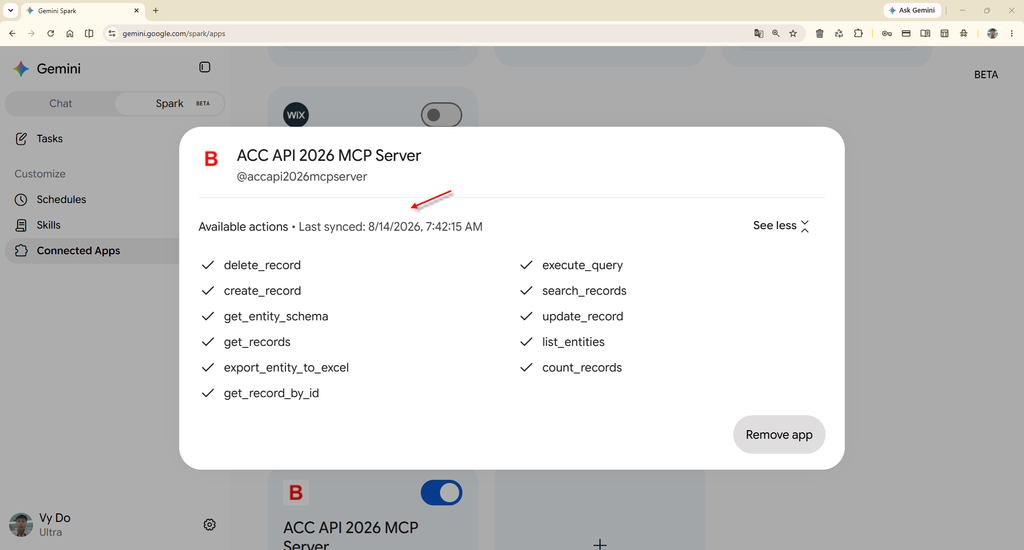This screenshot has height=550, width=1024.
Task: Click browser profile avatar in toolbar
Action: (x=992, y=33)
